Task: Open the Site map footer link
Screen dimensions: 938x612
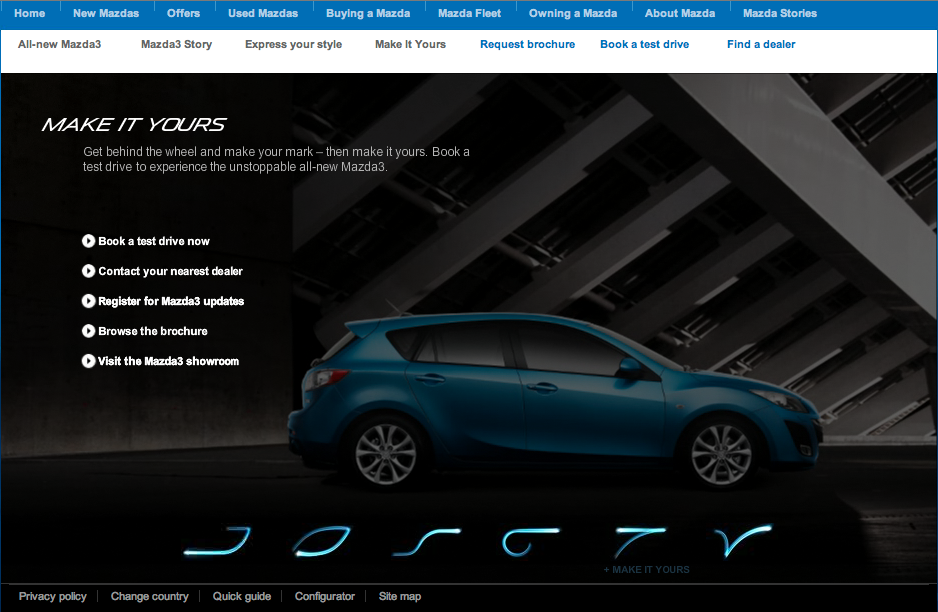Action: [x=400, y=596]
